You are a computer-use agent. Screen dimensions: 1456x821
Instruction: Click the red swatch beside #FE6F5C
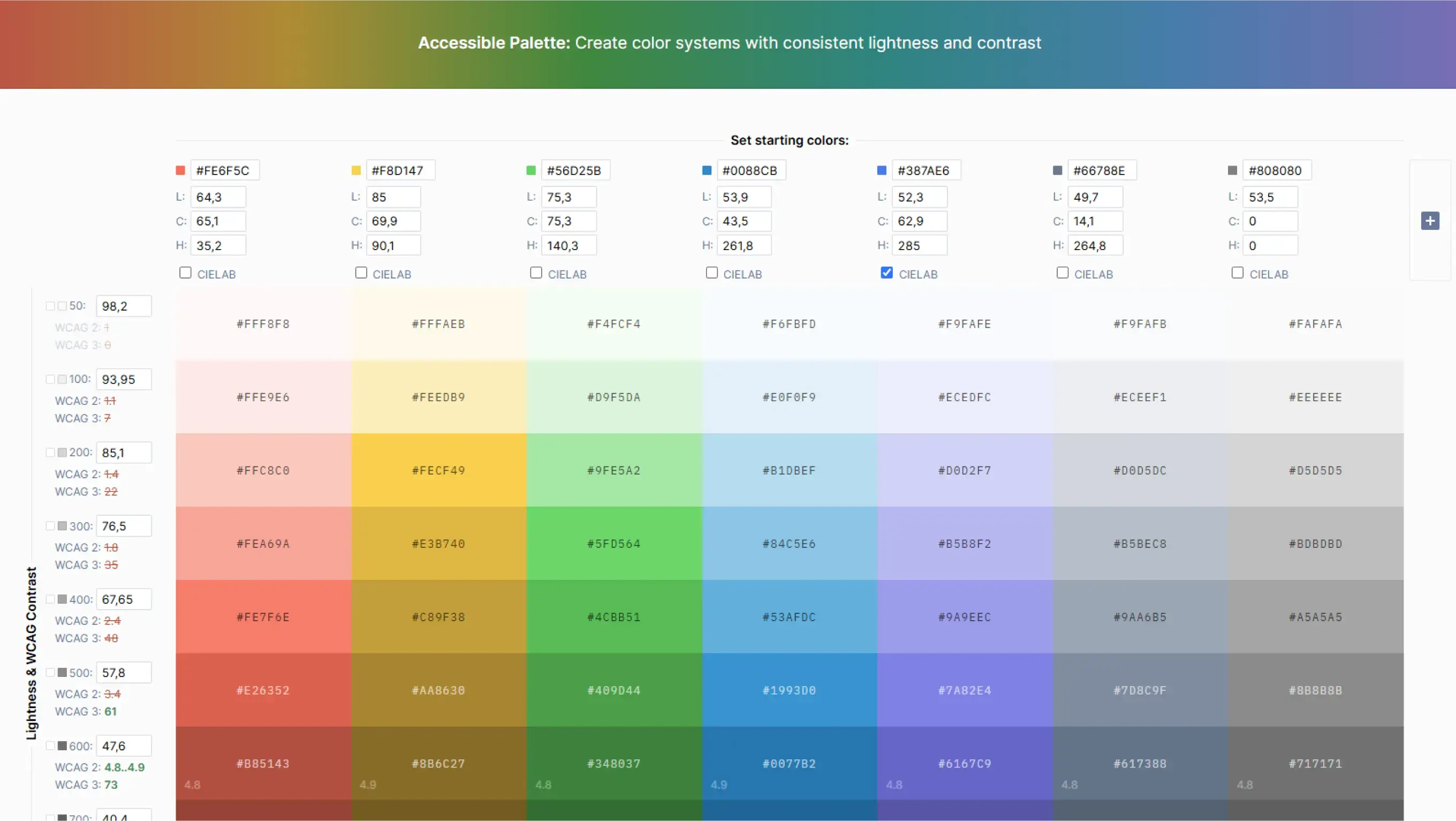[180, 170]
